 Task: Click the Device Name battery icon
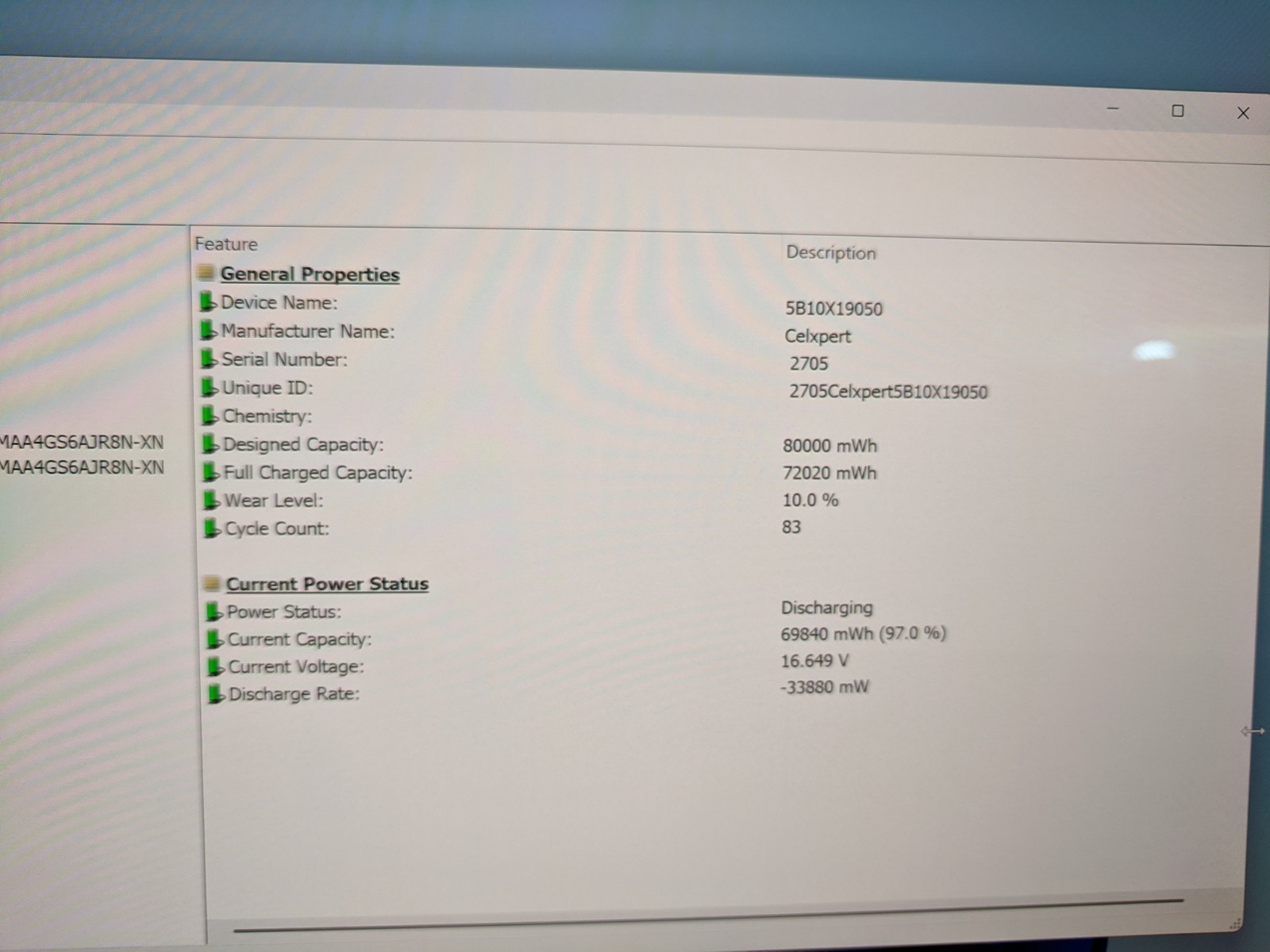208,302
